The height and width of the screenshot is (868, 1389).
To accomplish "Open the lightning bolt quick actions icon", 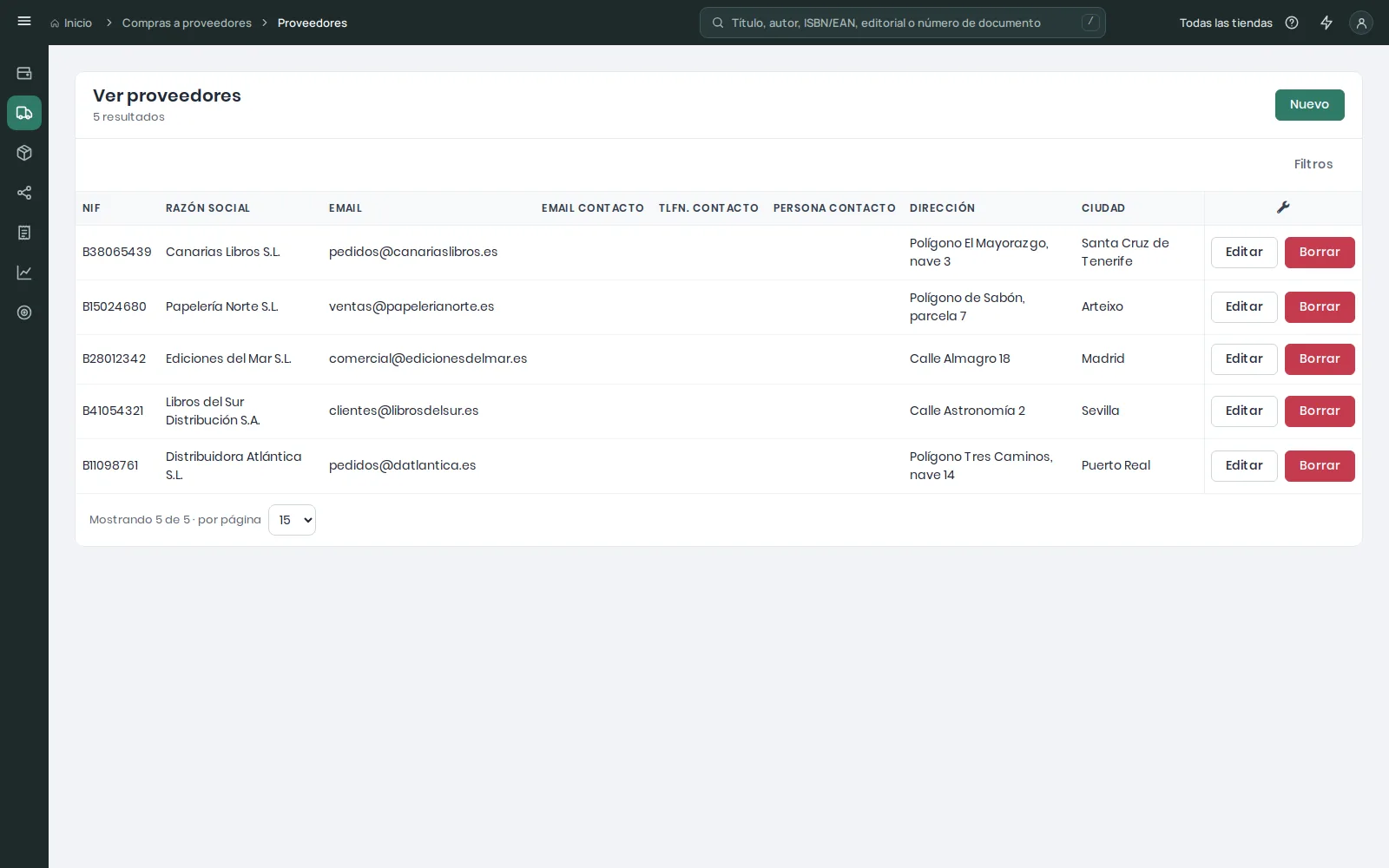I will 1326,23.
